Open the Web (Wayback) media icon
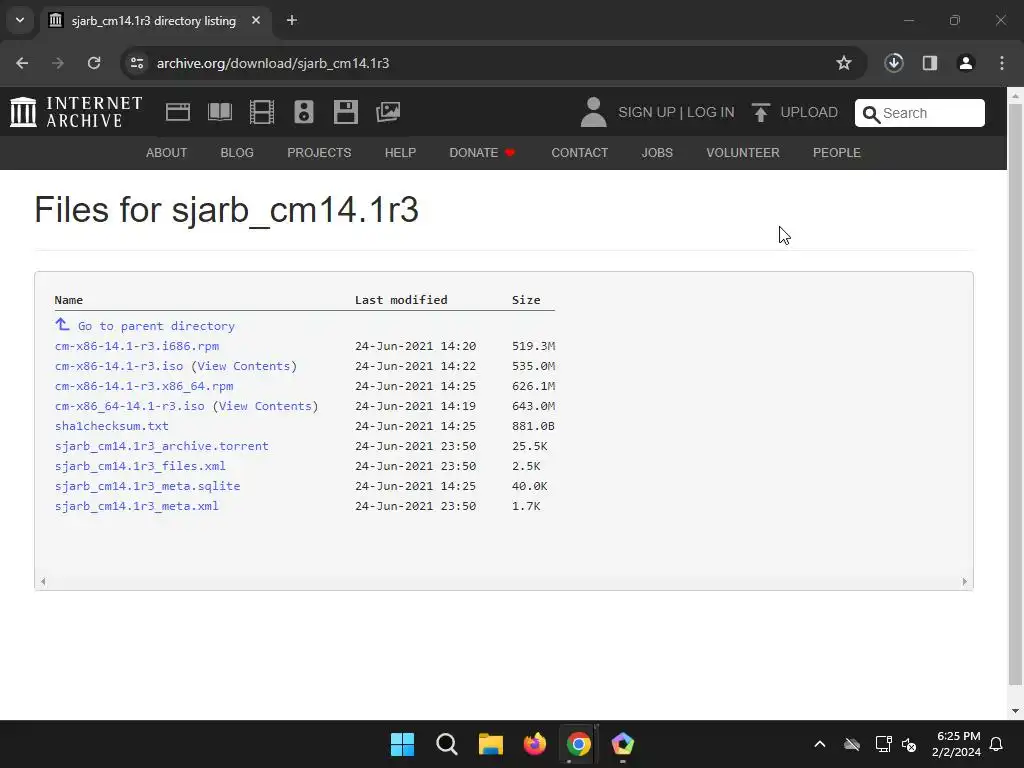This screenshot has width=1024, height=768. pyautogui.click(x=178, y=112)
